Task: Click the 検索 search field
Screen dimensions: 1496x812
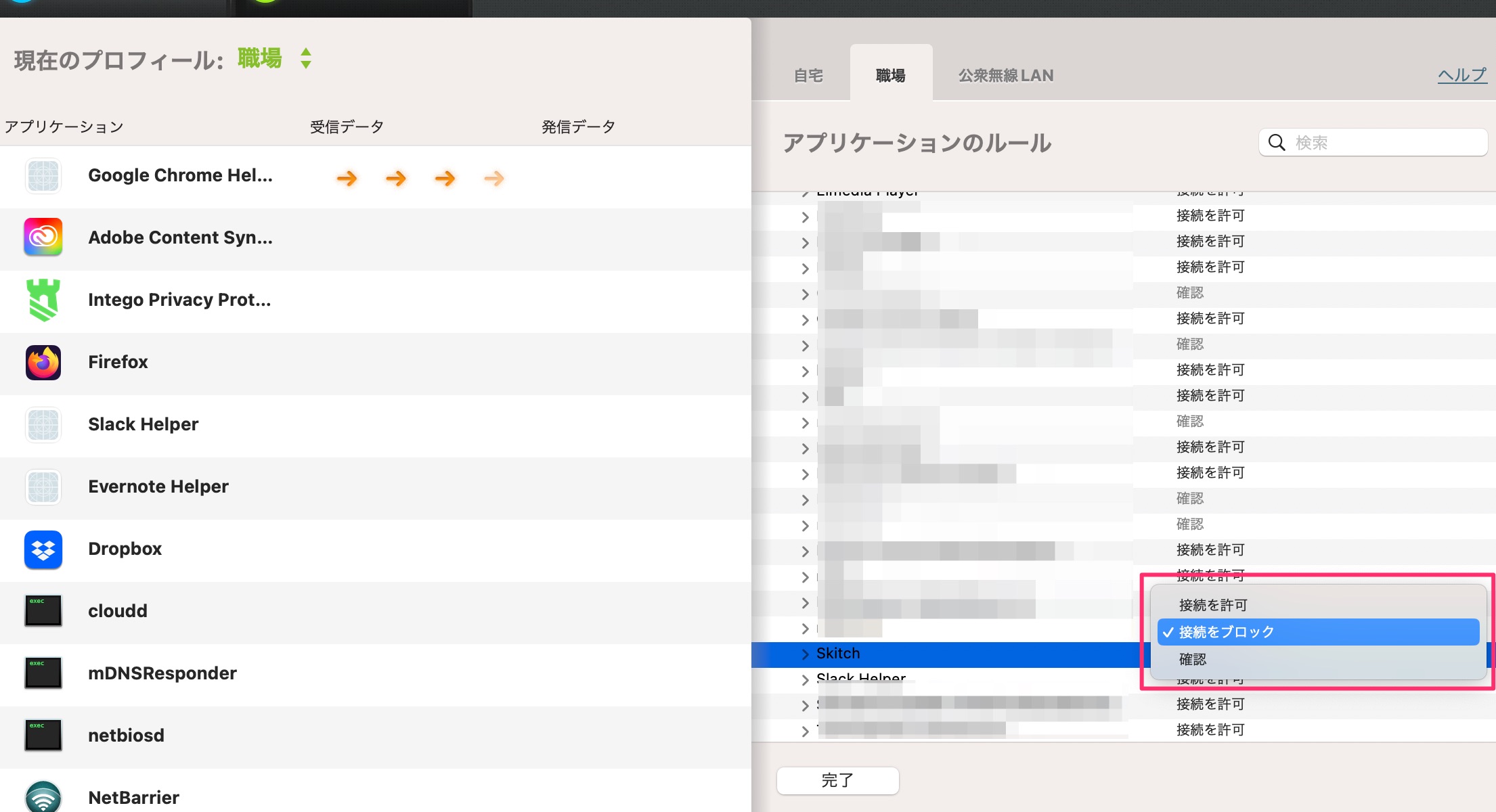Action: coord(1373,142)
